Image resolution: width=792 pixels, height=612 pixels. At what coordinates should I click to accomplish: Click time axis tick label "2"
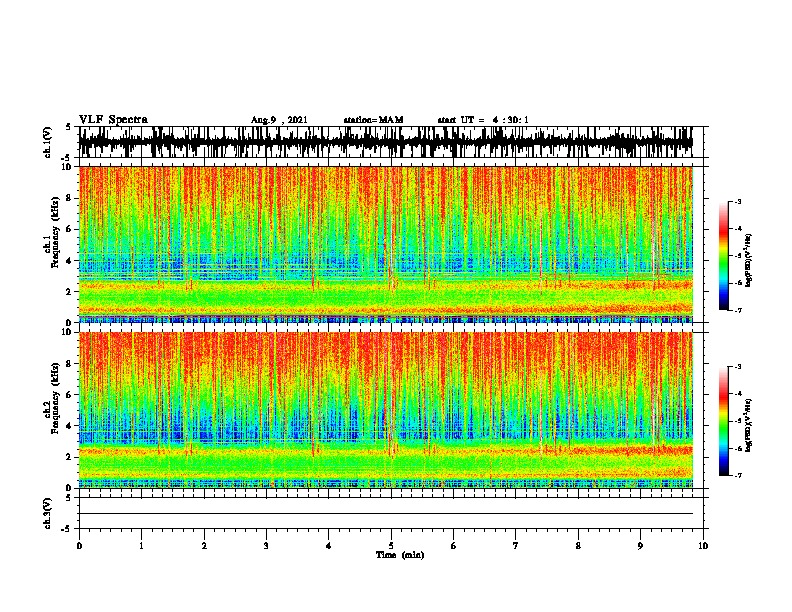(204, 546)
